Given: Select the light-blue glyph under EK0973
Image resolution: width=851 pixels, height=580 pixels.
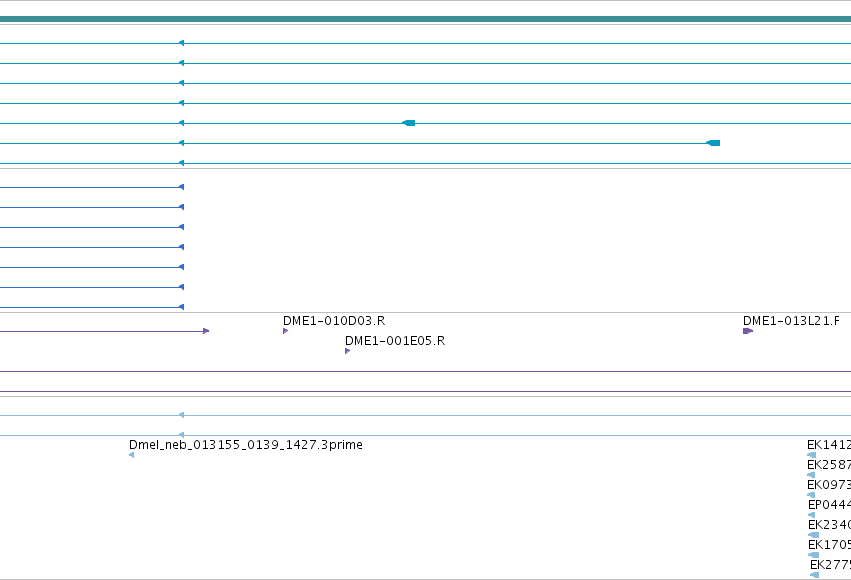Looking at the screenshot, I should pos(811,495).
